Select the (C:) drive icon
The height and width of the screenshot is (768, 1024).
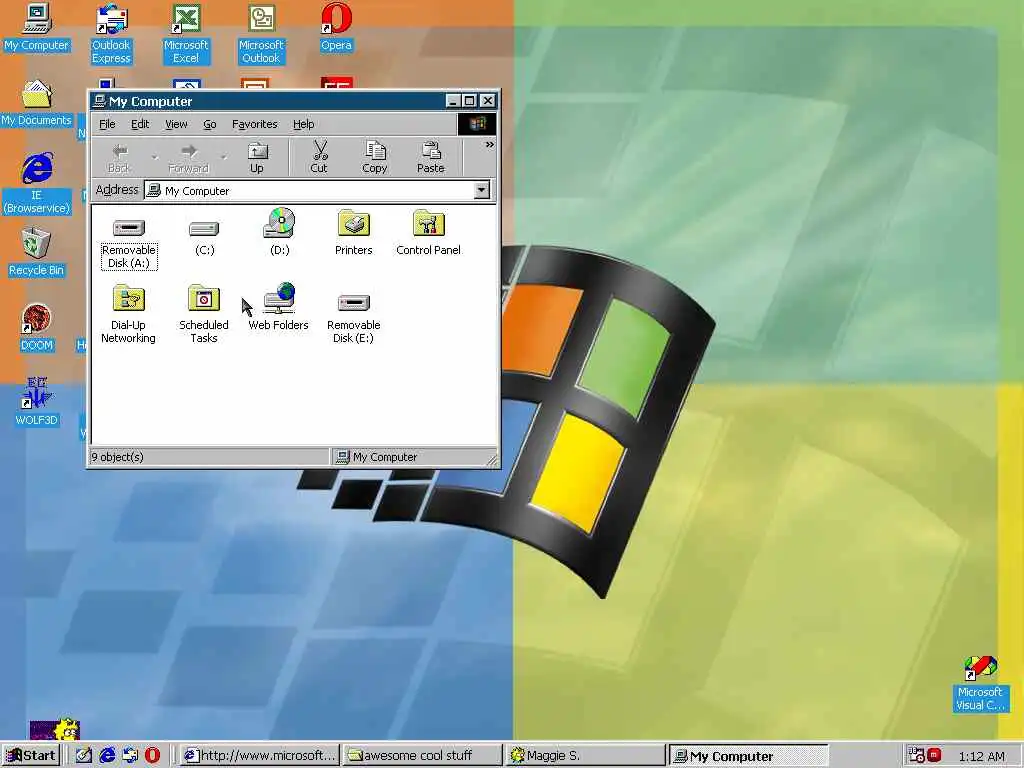tap(204, 238)
